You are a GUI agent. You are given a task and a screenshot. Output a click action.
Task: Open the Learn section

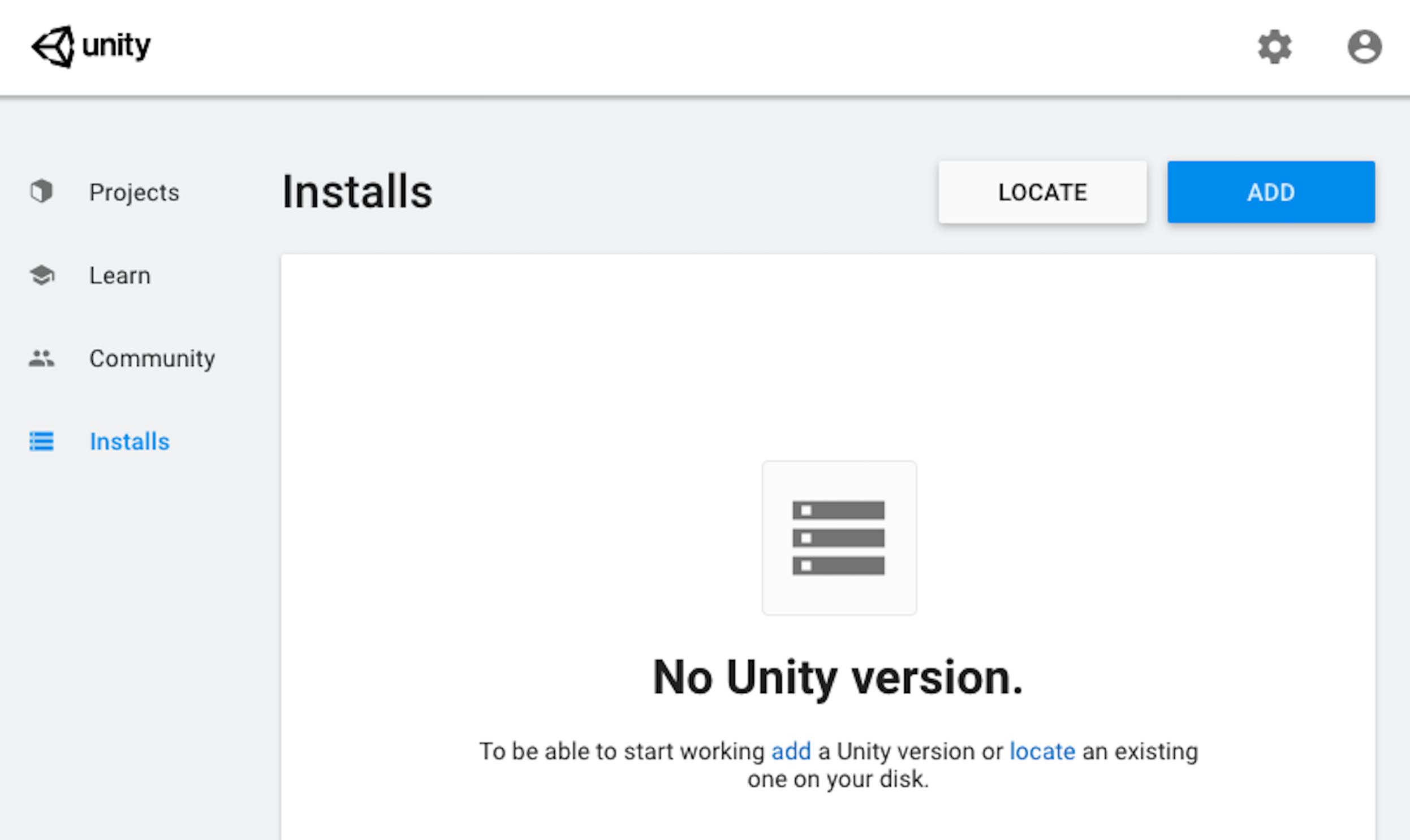click(120, 276)
